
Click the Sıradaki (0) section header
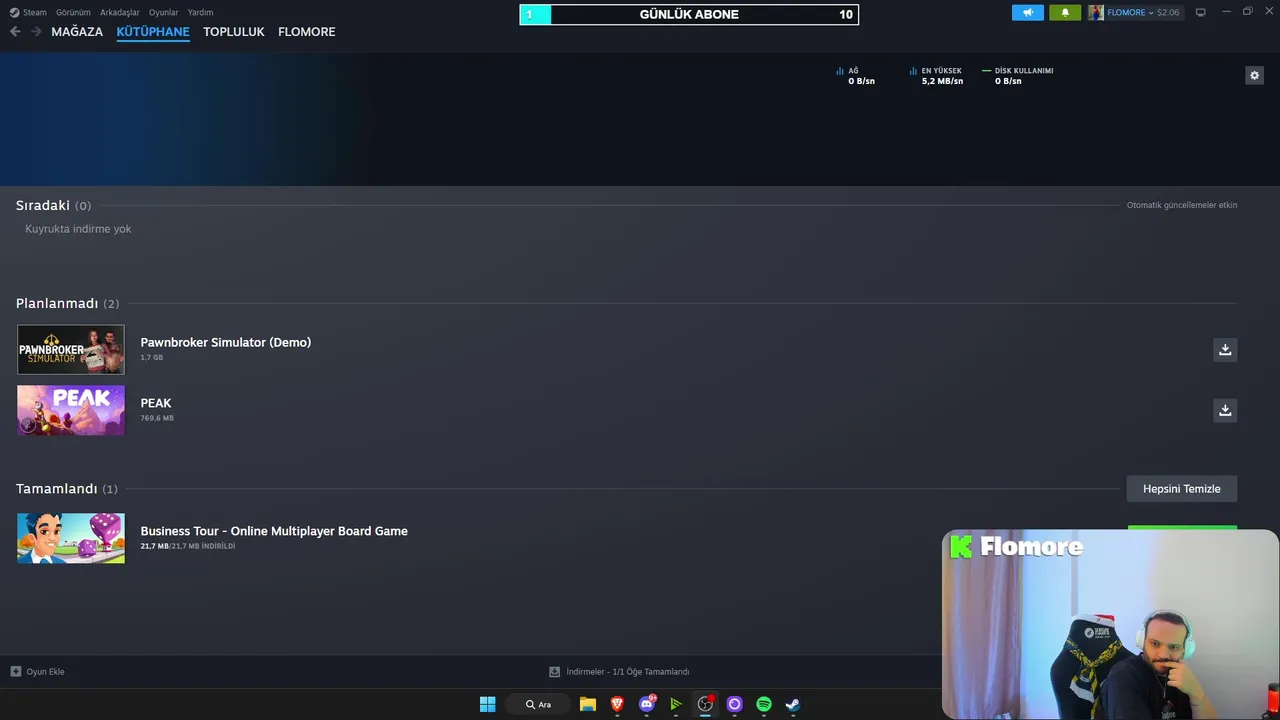pos(53,205)
